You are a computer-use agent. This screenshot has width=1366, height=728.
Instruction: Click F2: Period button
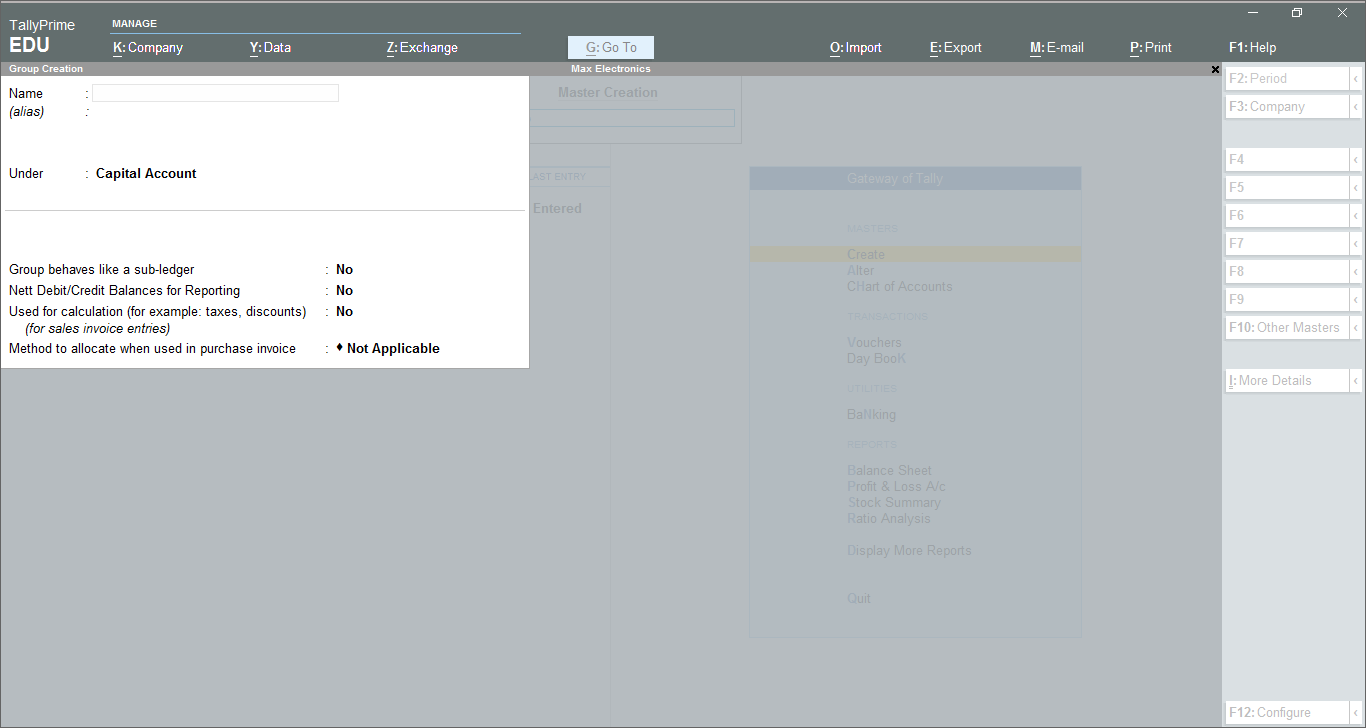pyautogui.click(x=1287, y=78)
